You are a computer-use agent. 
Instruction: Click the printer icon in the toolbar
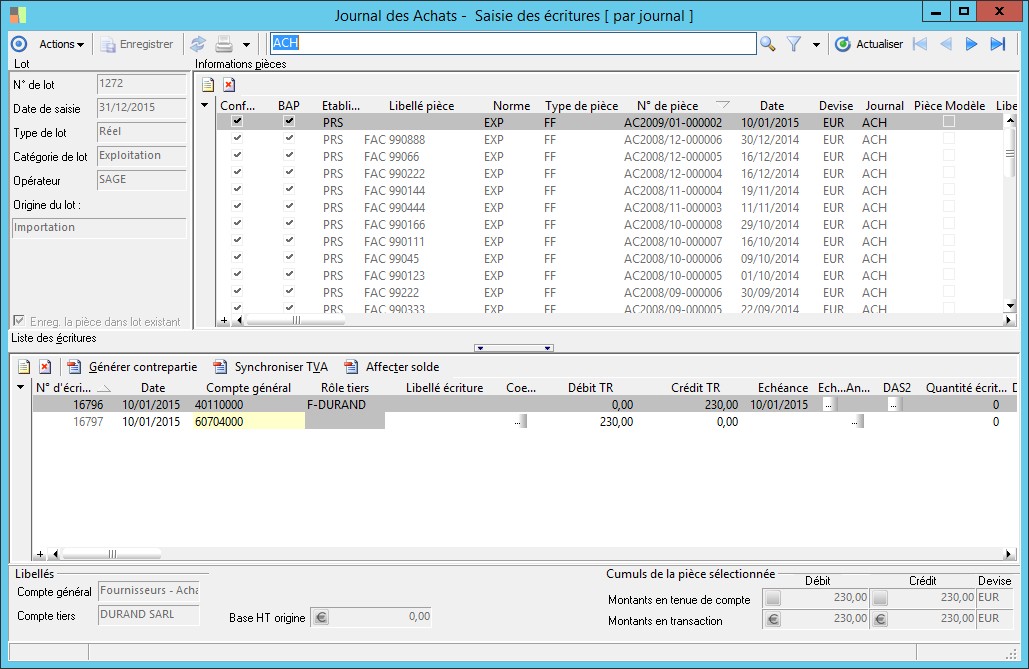(224, 44)
